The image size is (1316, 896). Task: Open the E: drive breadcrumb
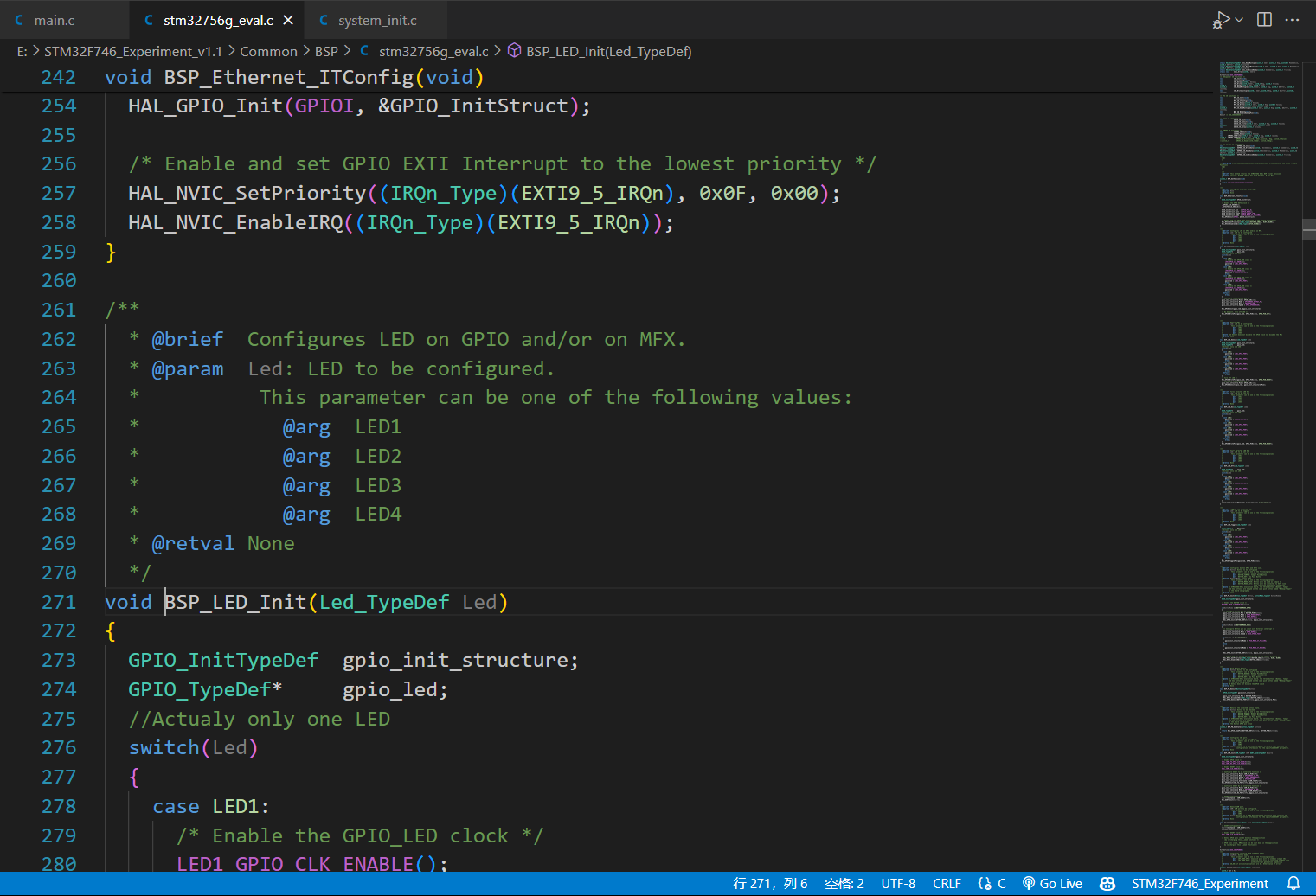tap(22, 52)
